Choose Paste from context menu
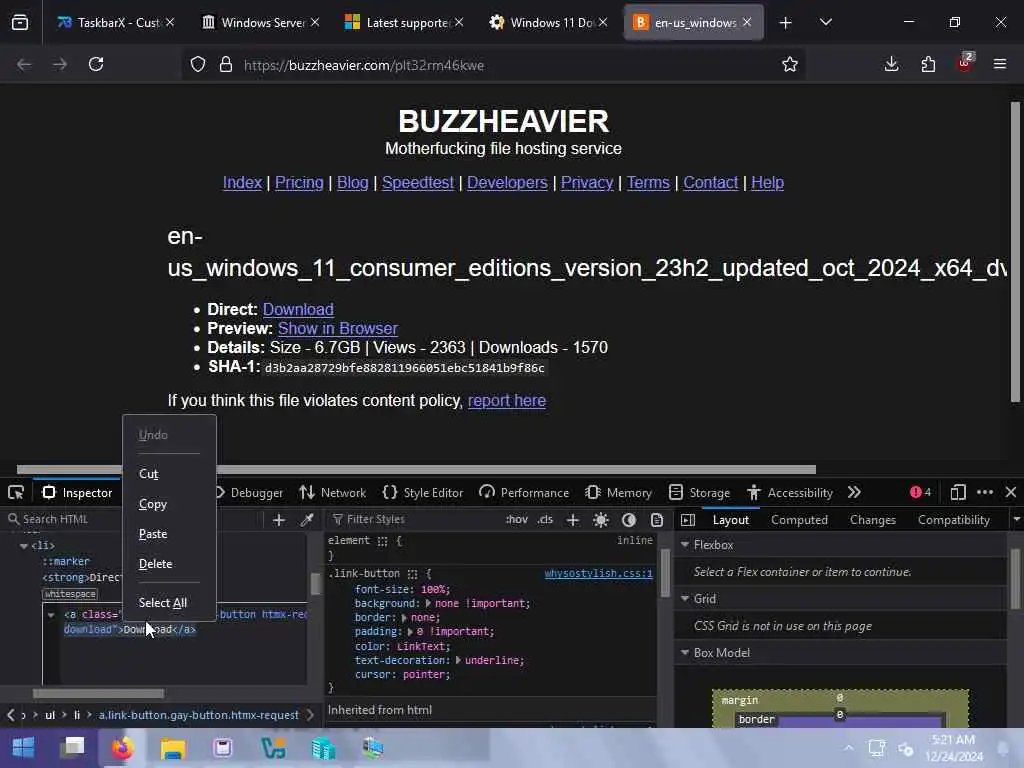 (x=169, y=534)
